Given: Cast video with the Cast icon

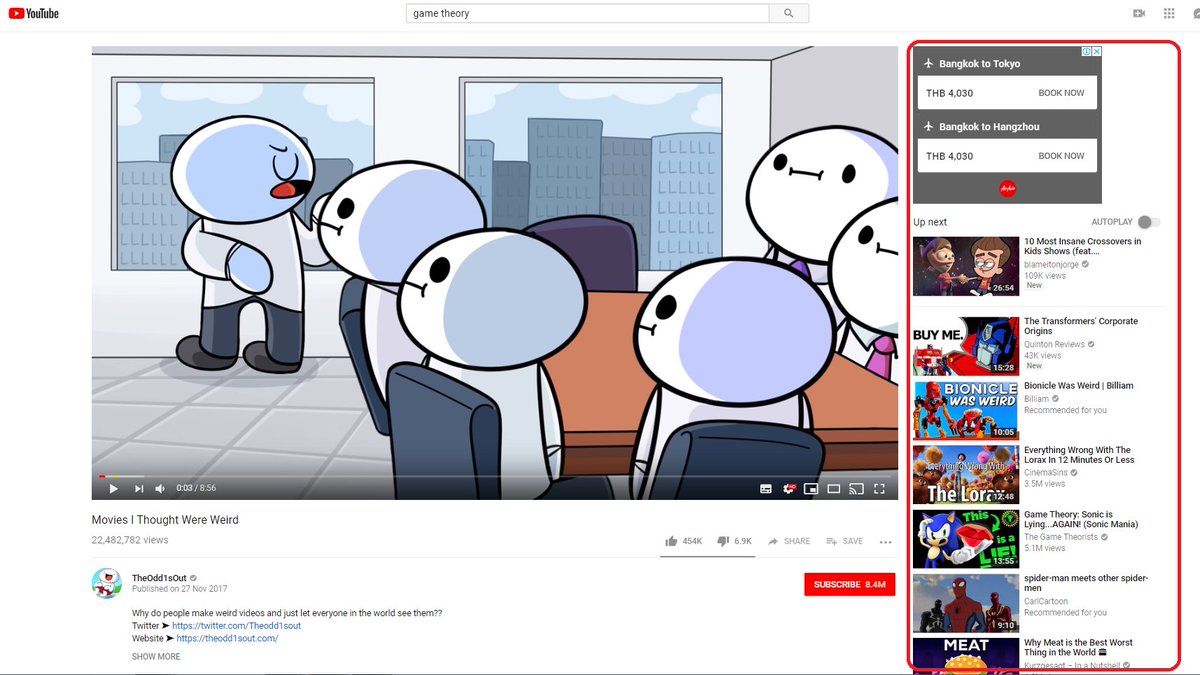Looking at the screenshot, I should pos(856,489).
